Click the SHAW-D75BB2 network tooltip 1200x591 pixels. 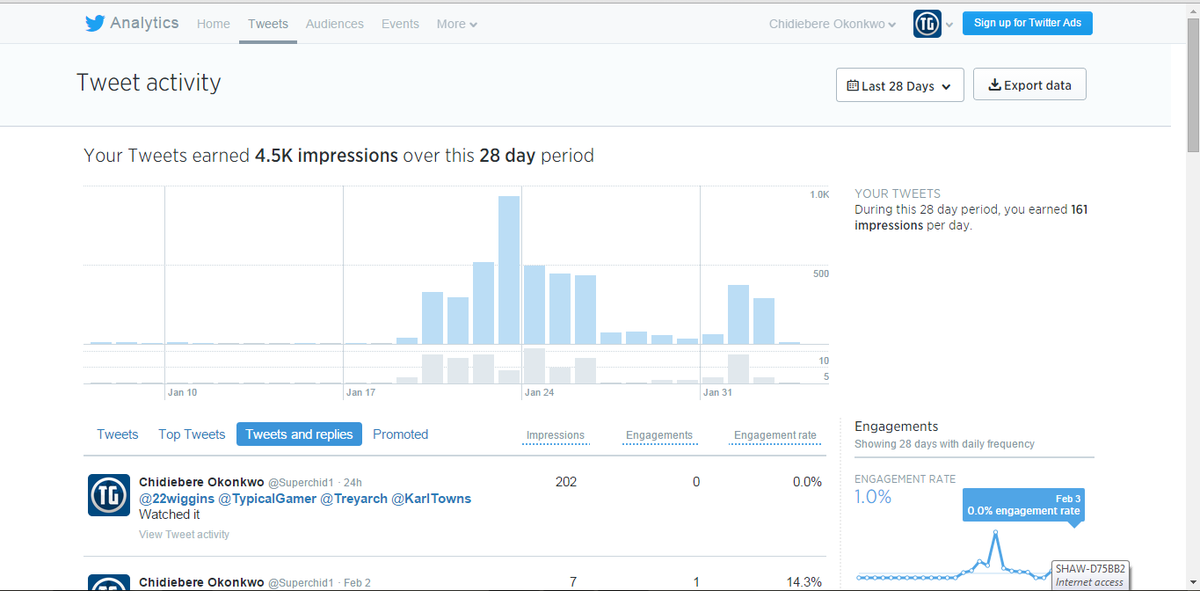tap(1090, 575)
